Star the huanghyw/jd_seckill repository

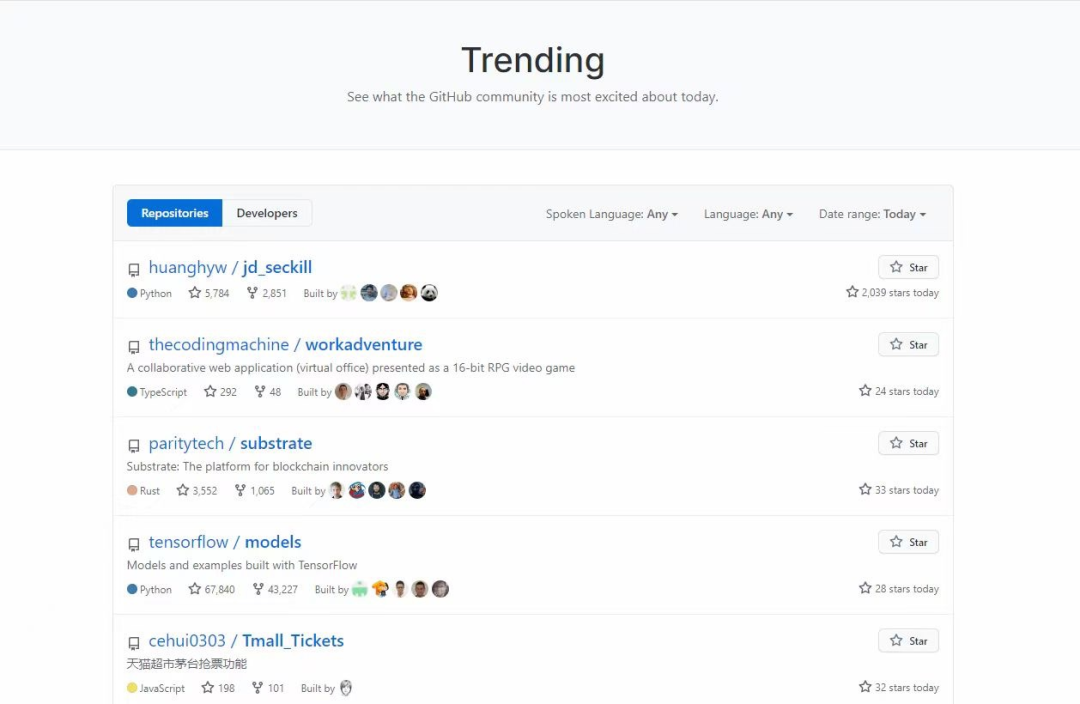[x=908, y=268]
